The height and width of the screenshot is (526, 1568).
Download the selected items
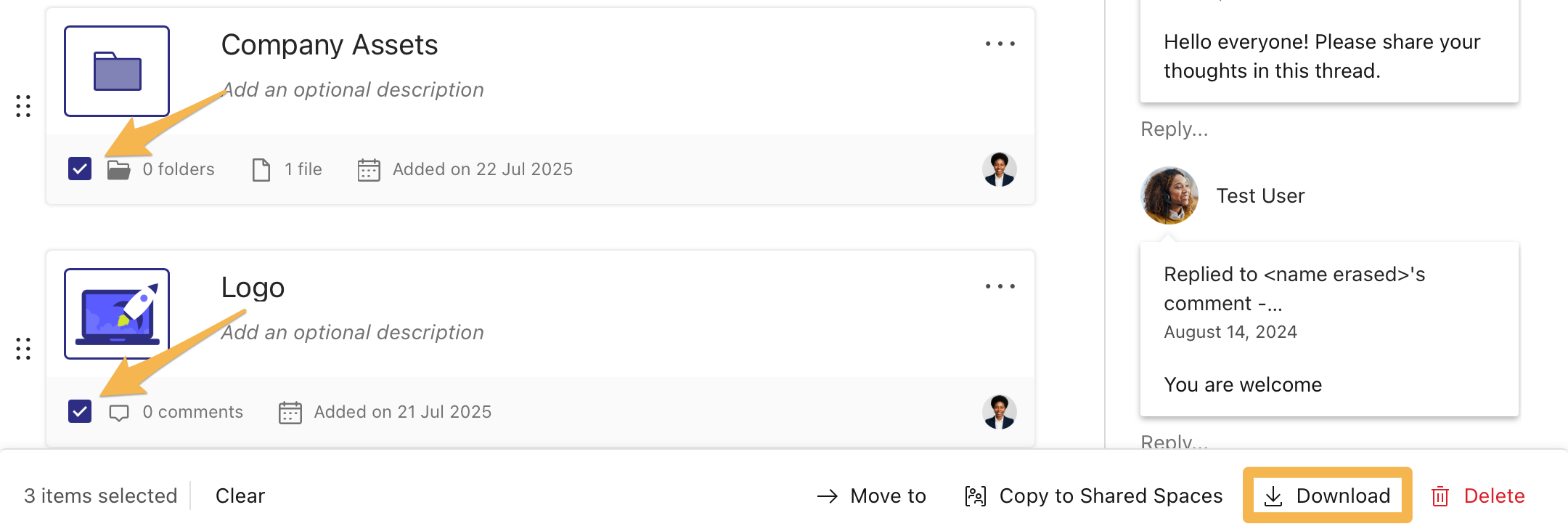1327,495
